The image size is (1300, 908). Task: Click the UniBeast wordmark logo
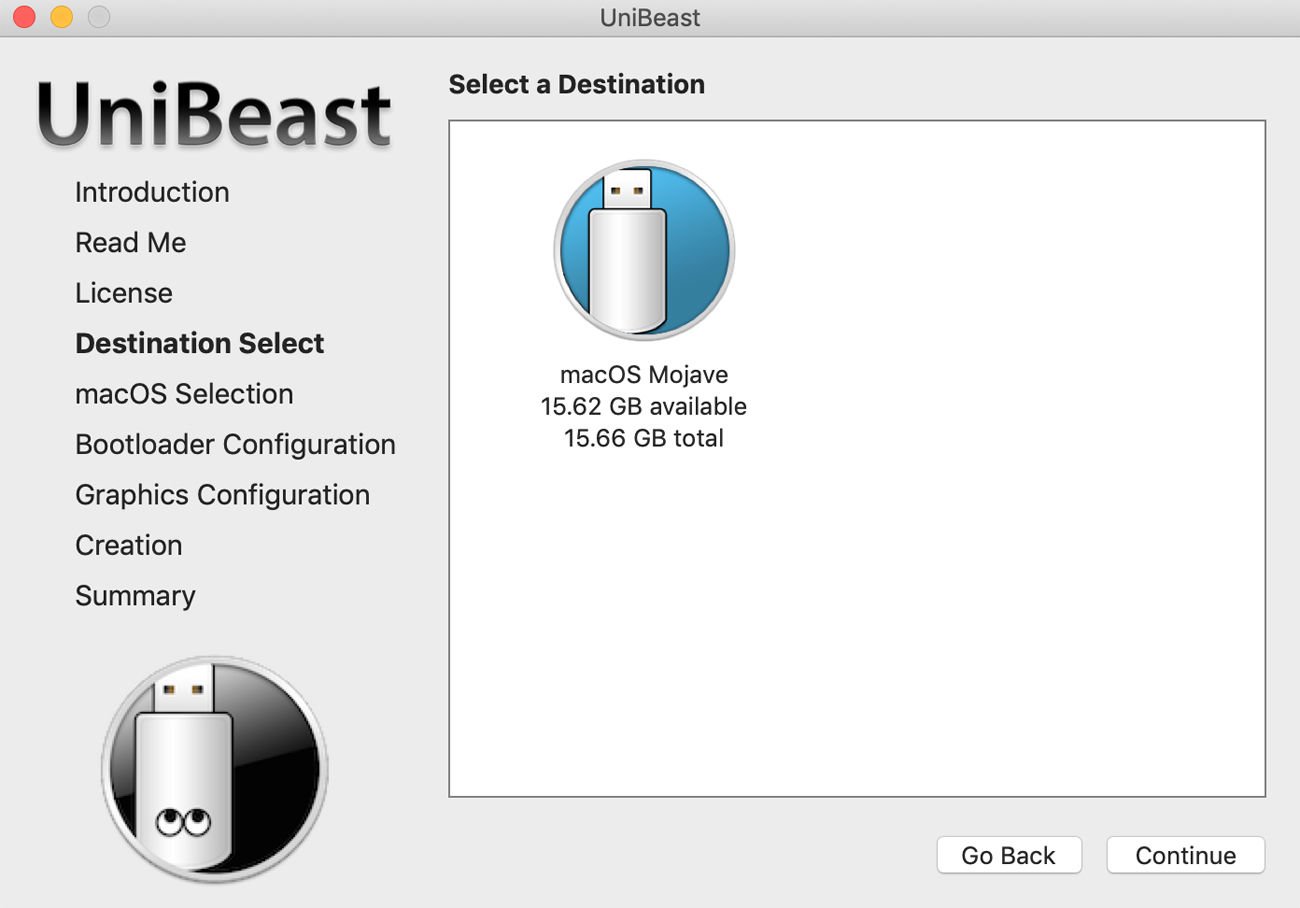tap(210, 113)
